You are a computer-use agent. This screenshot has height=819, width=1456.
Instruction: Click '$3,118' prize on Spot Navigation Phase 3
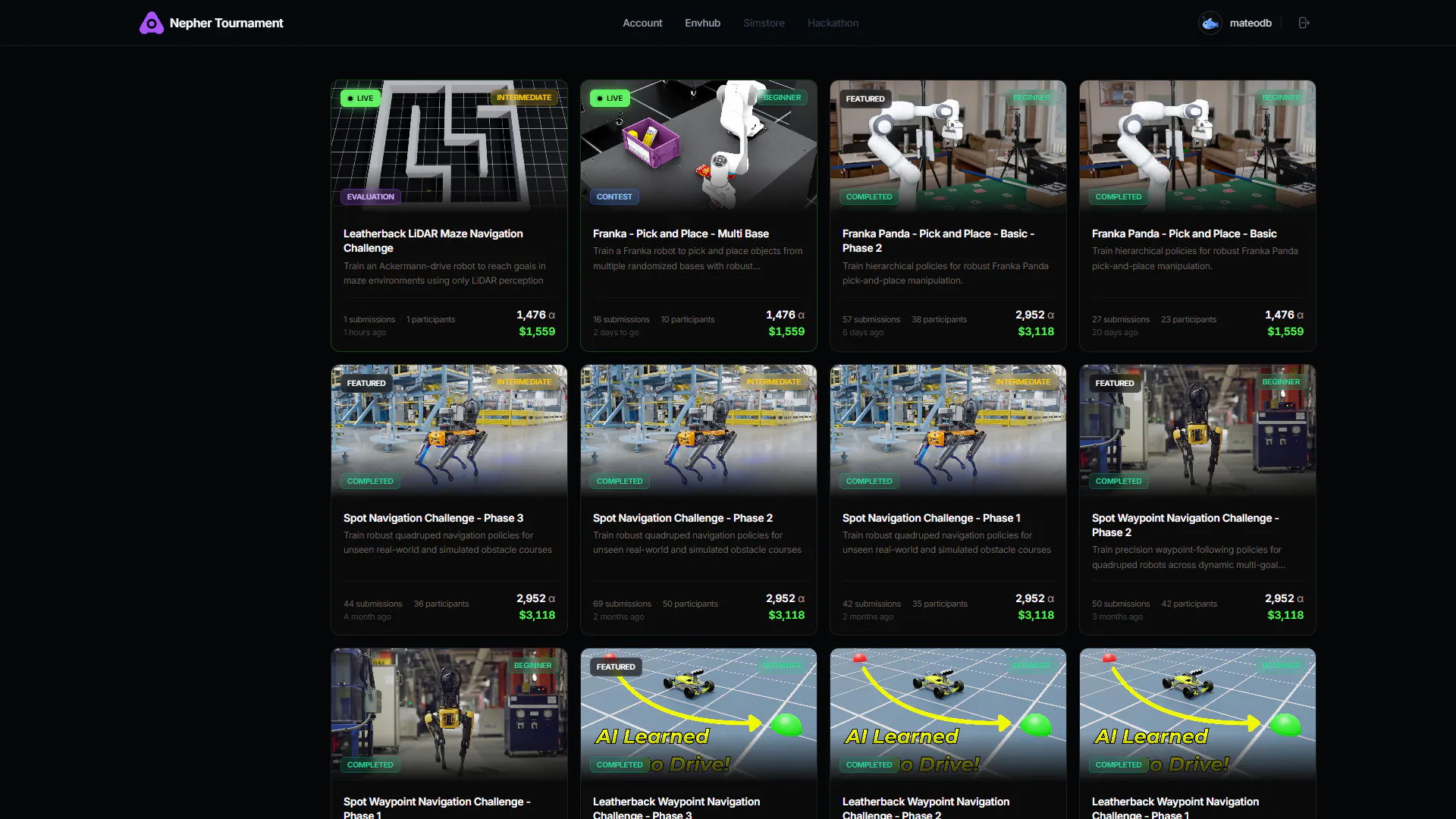[x=537, y=615]
